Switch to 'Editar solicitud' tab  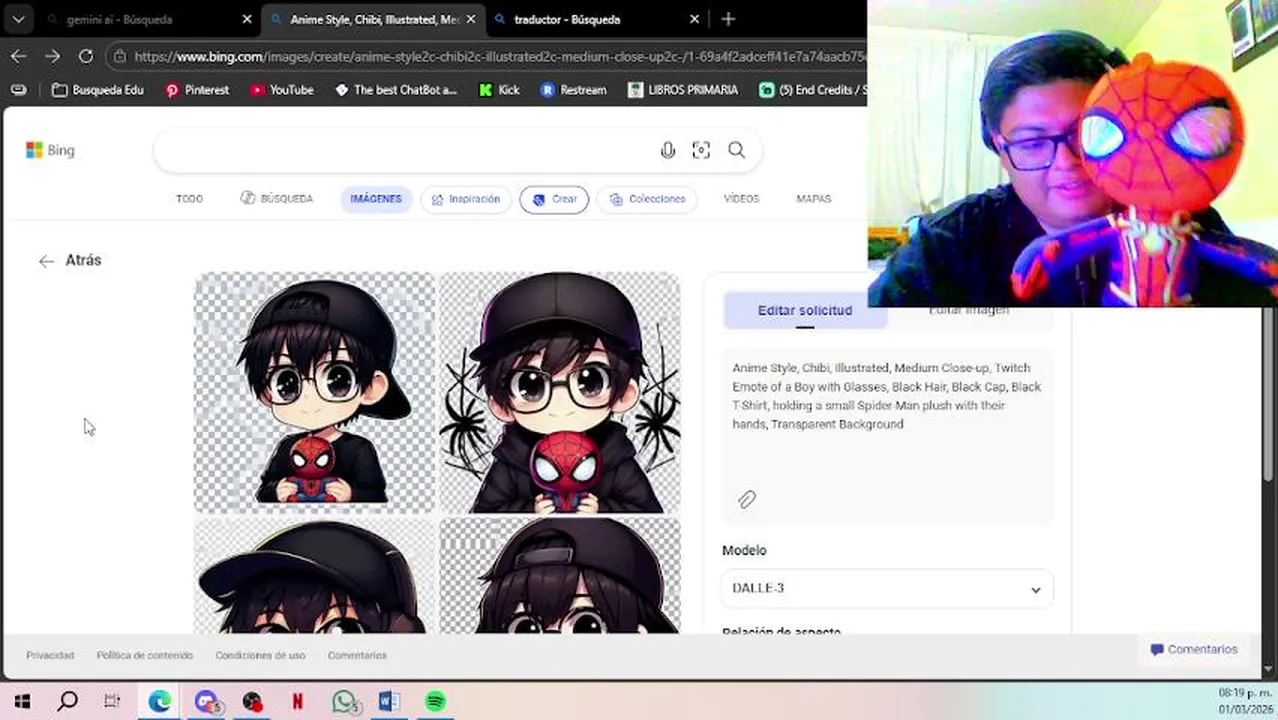pos(805,311)
